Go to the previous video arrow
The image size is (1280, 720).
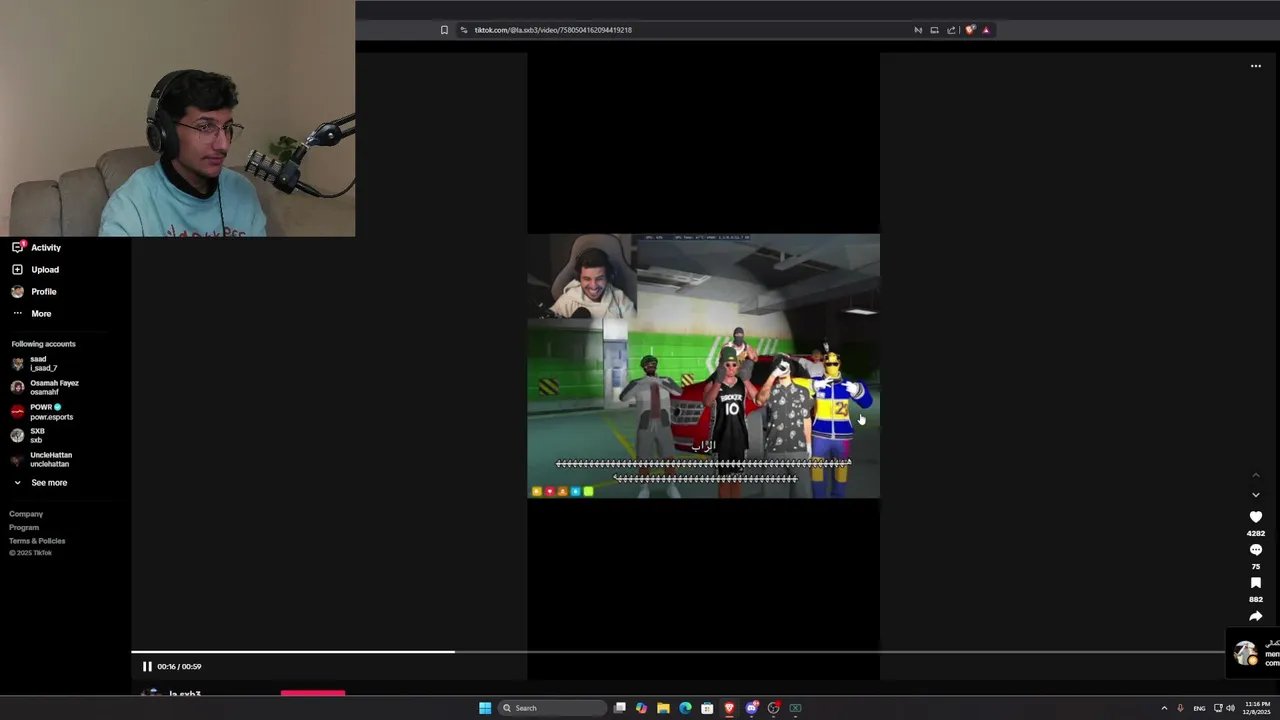pyautogui.click(x=1255, y=474)
